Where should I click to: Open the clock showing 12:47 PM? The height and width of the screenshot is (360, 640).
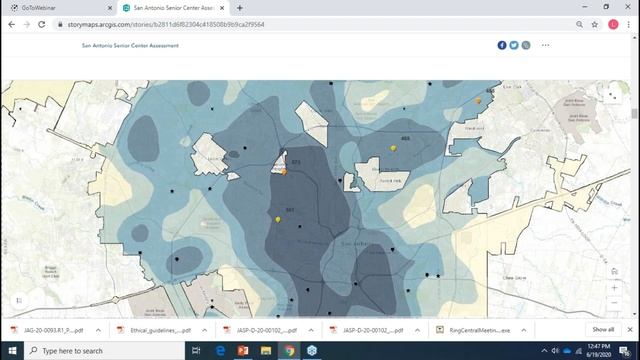point(599,351)
